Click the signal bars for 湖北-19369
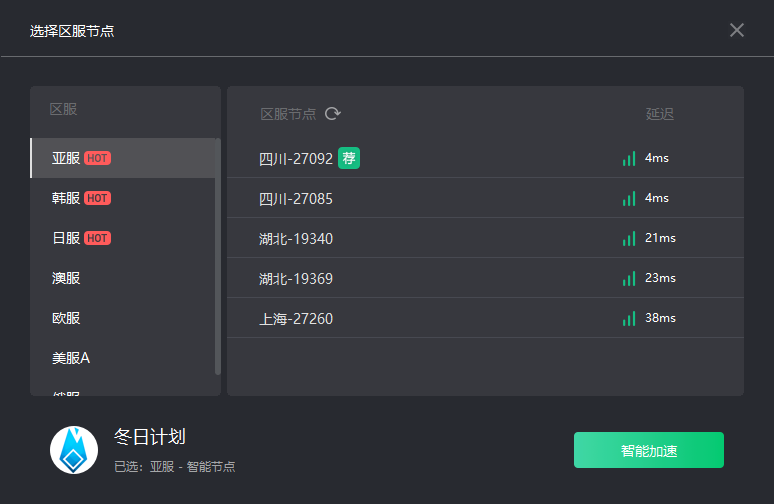Image resolution: width=774 pixels, height=504 pixels. pos(629,278)
